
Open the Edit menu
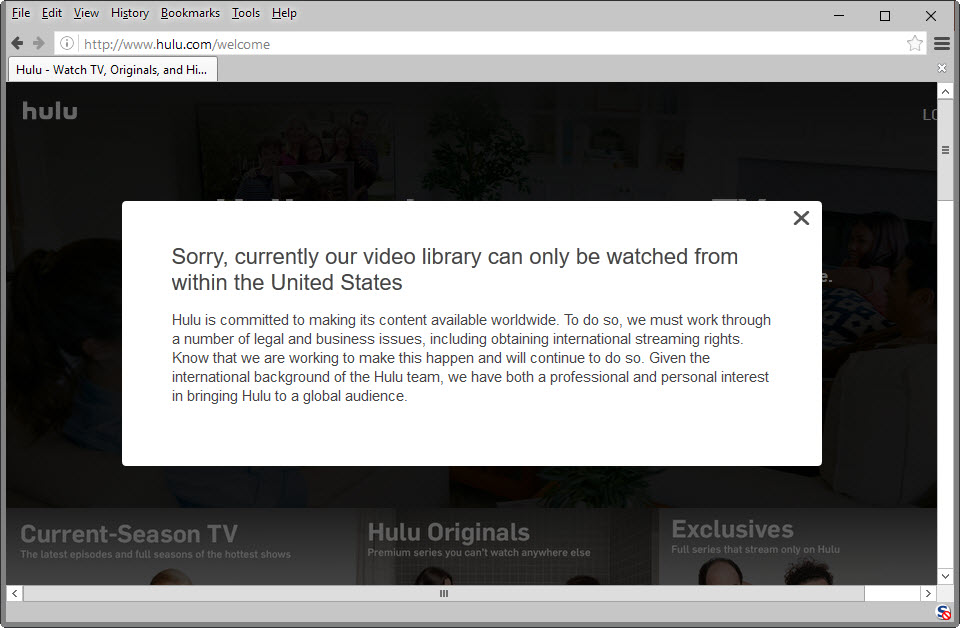click(x=51, y=13)
